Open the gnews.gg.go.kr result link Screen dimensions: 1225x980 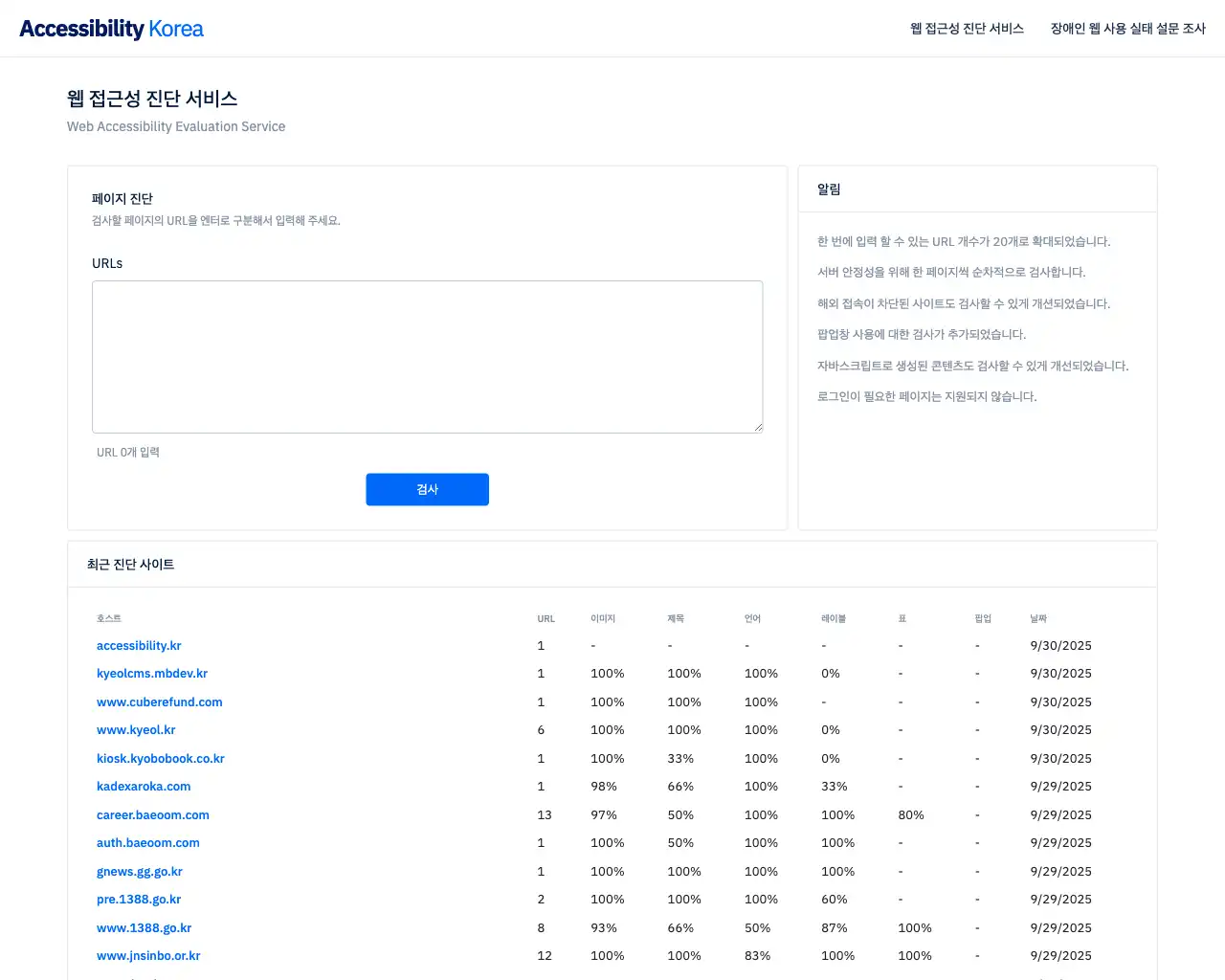coord(140,871)
